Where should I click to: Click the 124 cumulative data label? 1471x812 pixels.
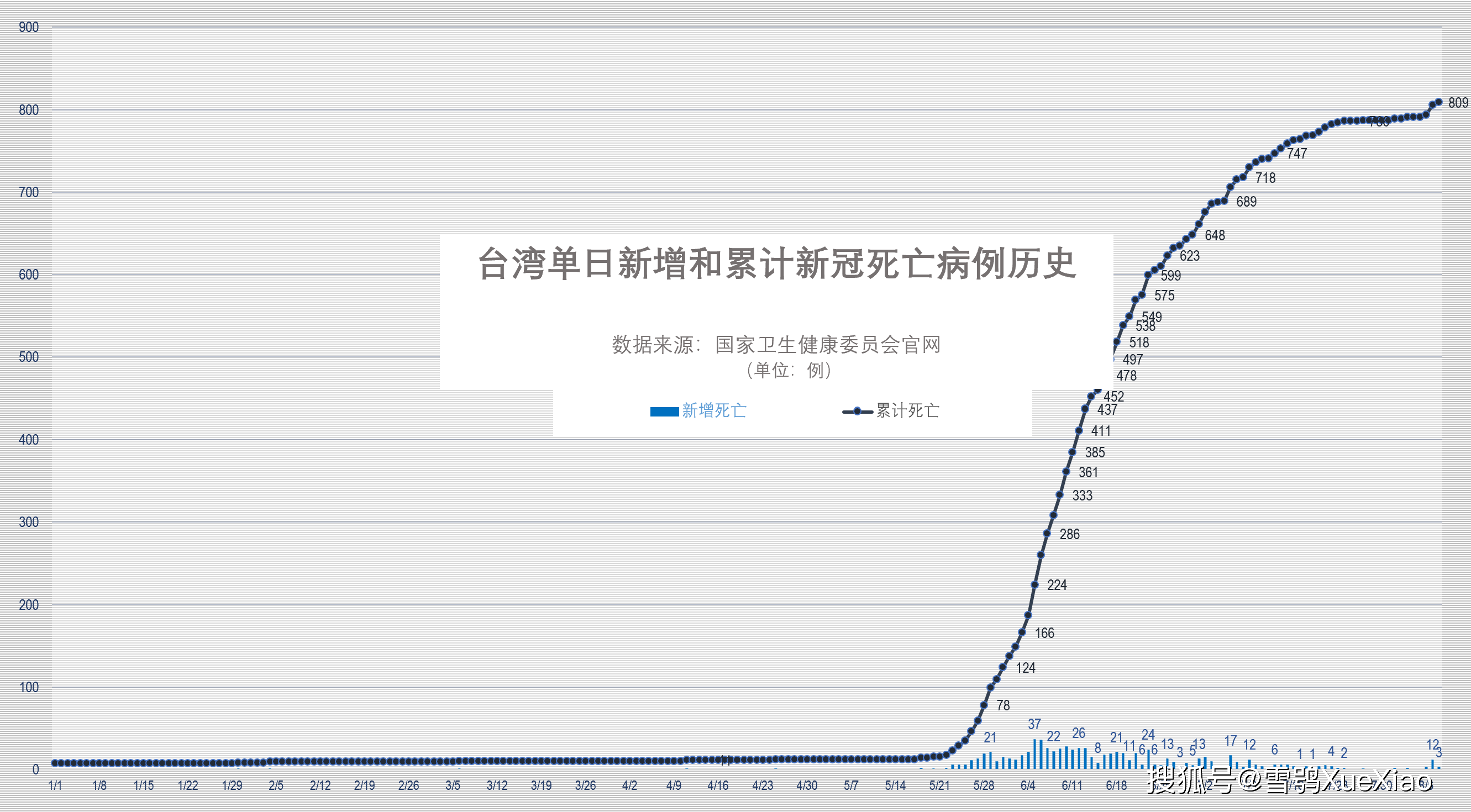[x=1026, y=668]
